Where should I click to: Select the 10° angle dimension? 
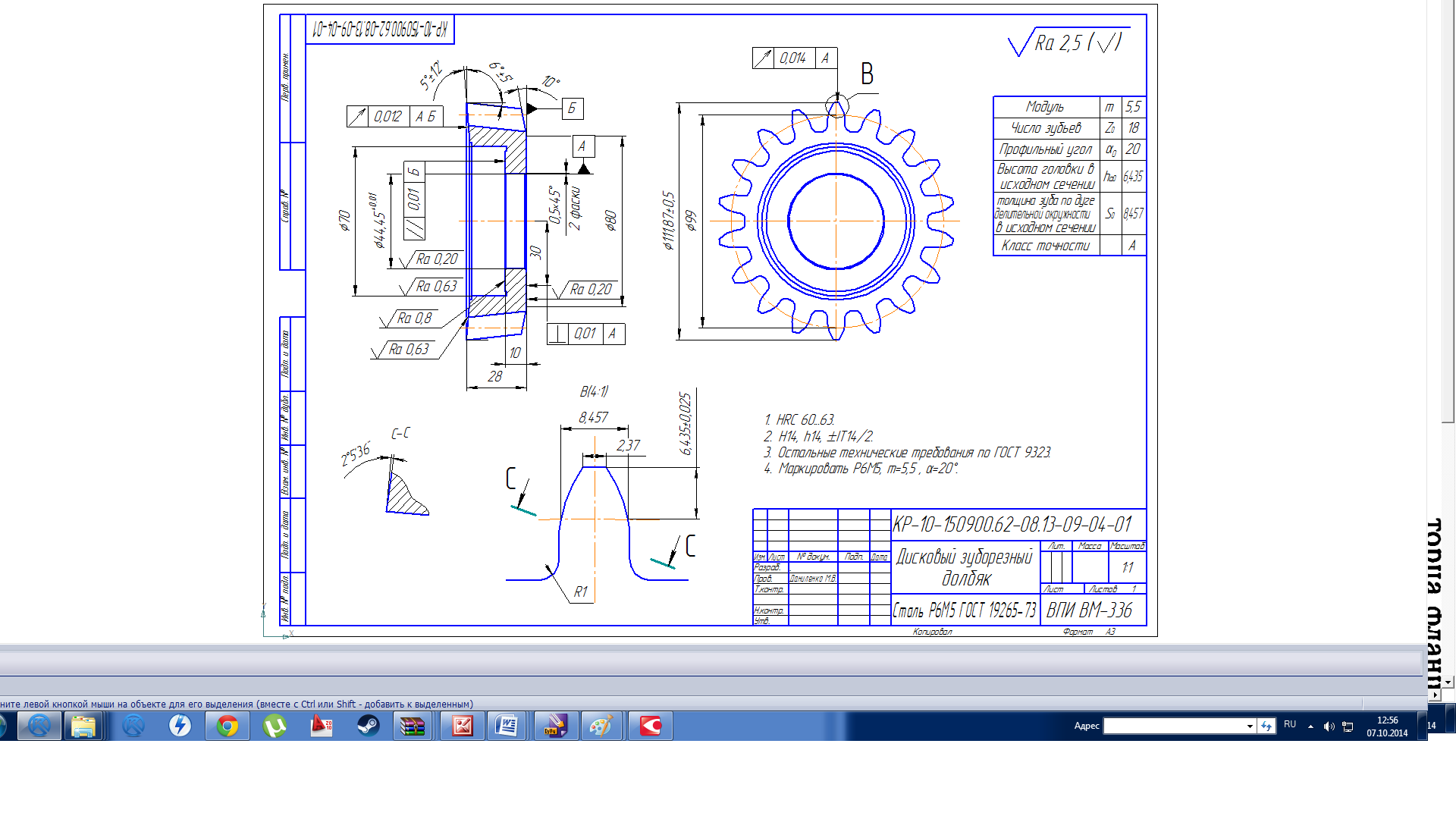coord(551,82)
